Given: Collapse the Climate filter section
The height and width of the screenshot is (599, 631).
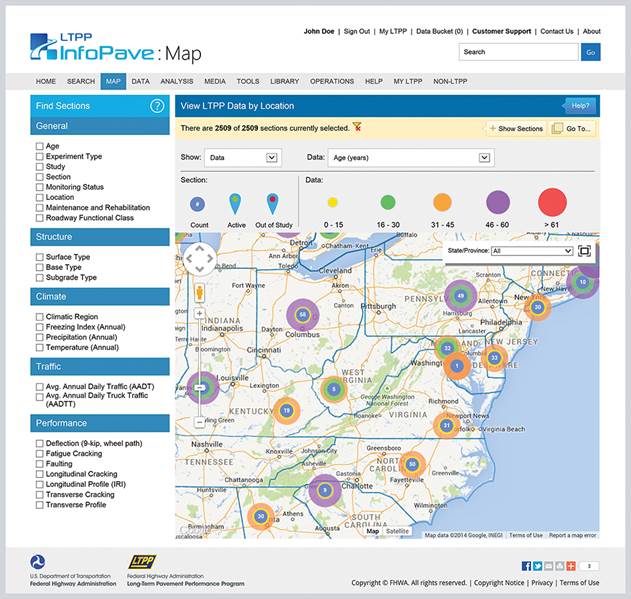Looking at the screenshot, I should (100, 297).
